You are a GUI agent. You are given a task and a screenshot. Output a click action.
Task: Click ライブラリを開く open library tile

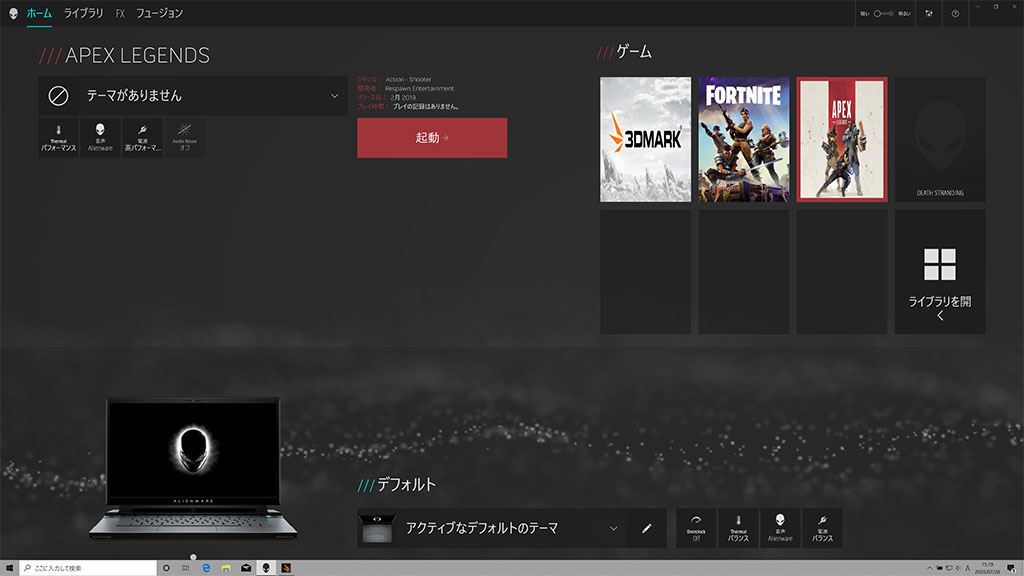pos(940,272)
